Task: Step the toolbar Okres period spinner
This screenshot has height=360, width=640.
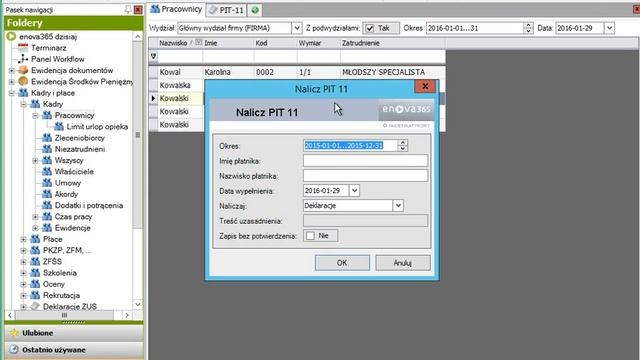Action: pos(528,28)
